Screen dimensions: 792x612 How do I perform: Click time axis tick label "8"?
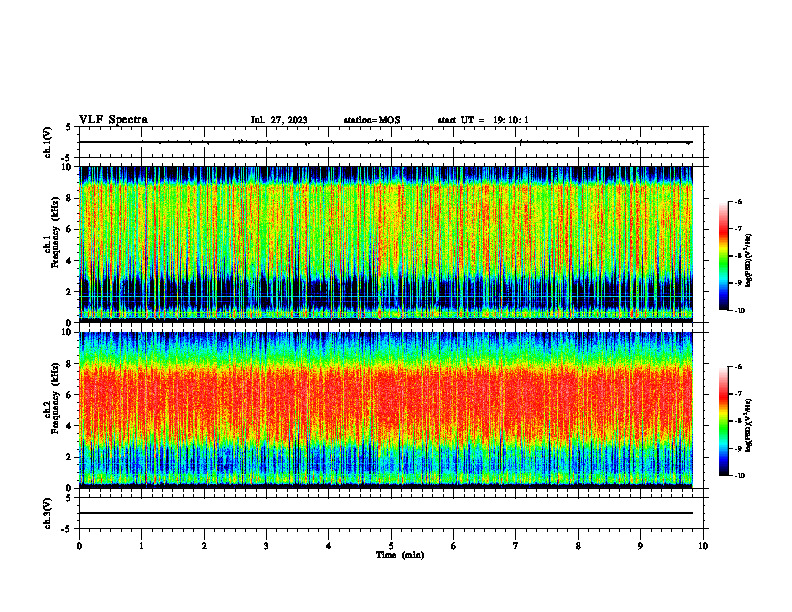tap(578, 546)
